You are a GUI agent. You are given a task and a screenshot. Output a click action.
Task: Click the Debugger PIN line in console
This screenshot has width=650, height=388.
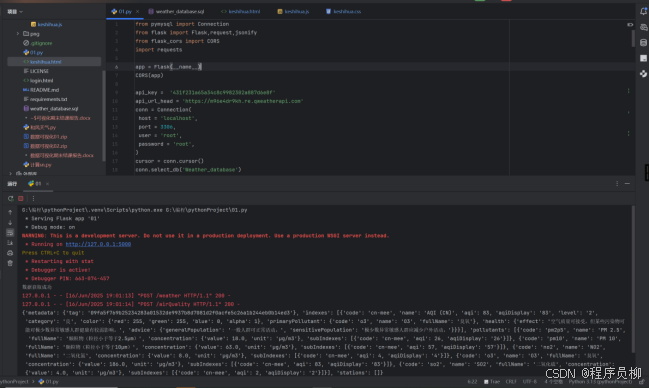pos(67,279)
